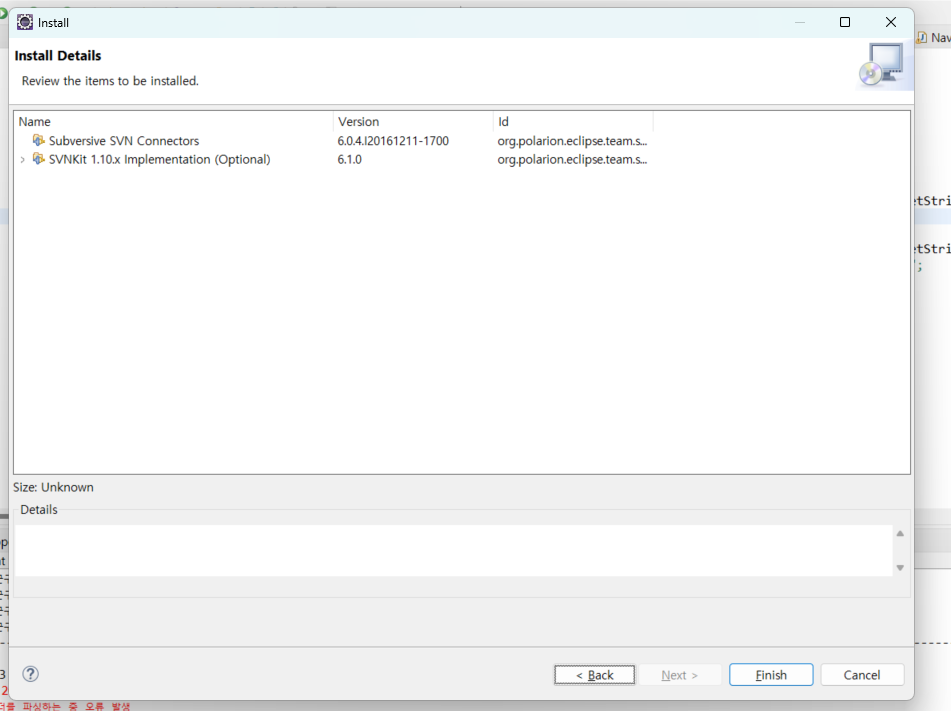Viewport: 951px width, 711px height.
Task: Maximize the Install dialog window
Action: (845, 22)
